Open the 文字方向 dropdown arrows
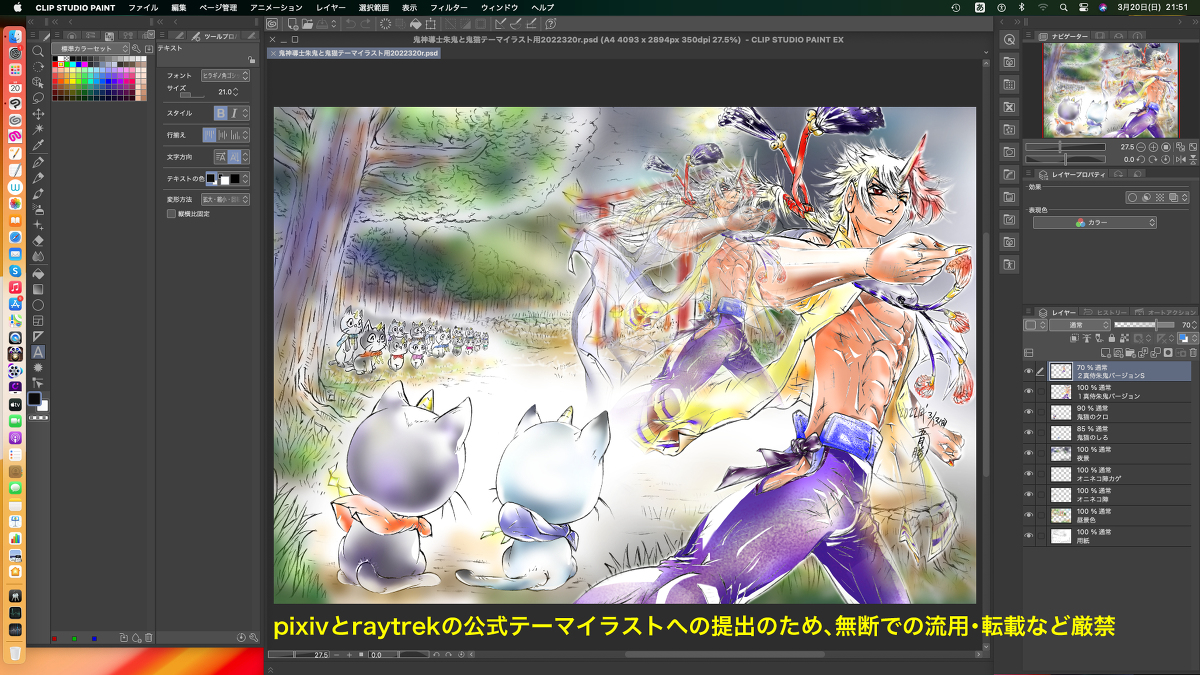1200x675 pixels. point(246,157)
